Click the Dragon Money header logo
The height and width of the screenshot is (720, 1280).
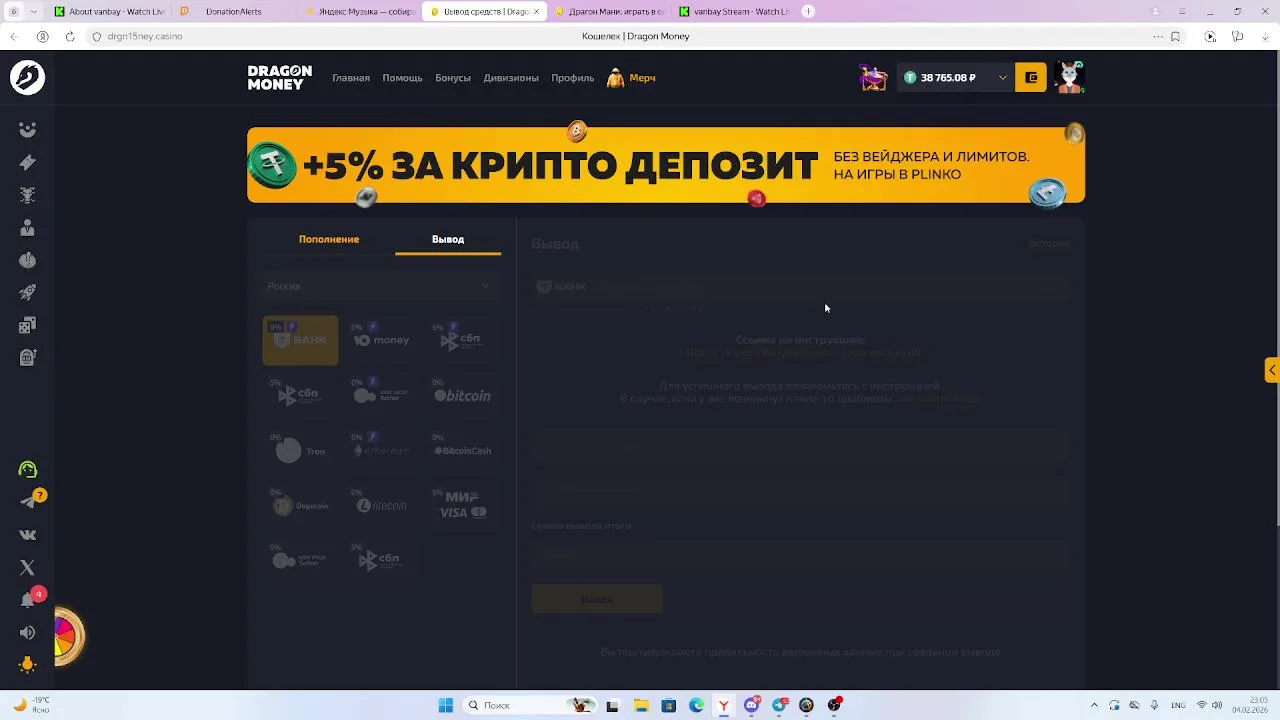(279, 78)
